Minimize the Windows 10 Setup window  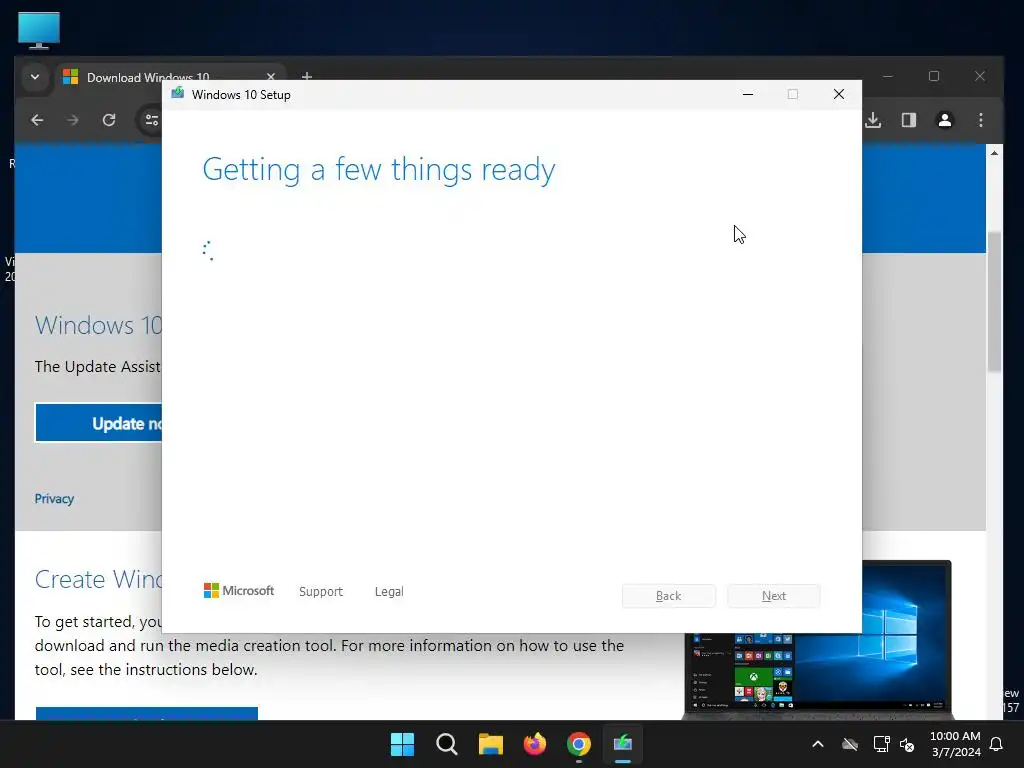(748, 95)
